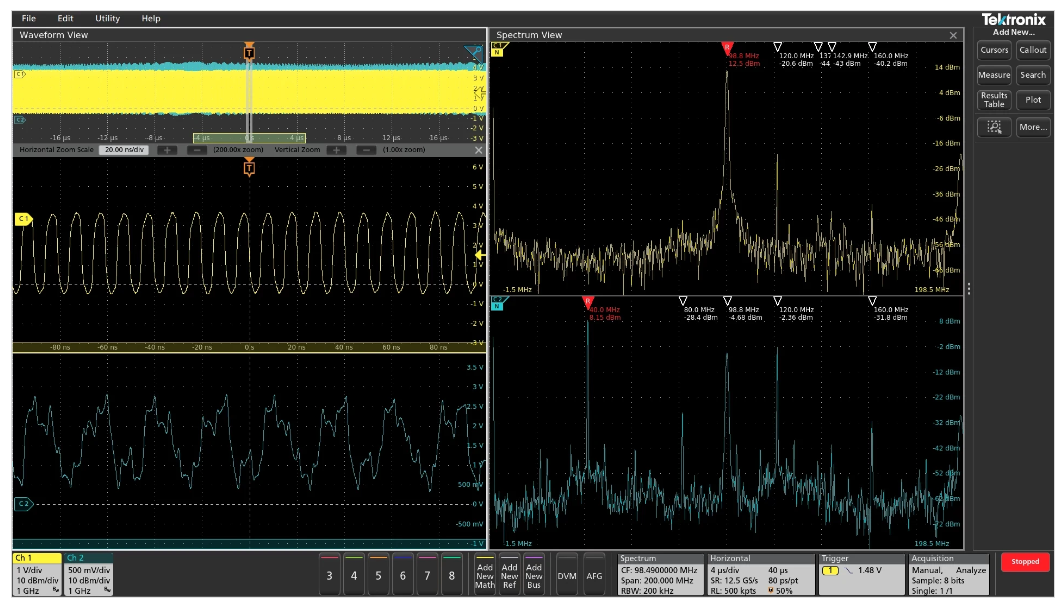Increase vertical zoom with plus button

(335, 150)
